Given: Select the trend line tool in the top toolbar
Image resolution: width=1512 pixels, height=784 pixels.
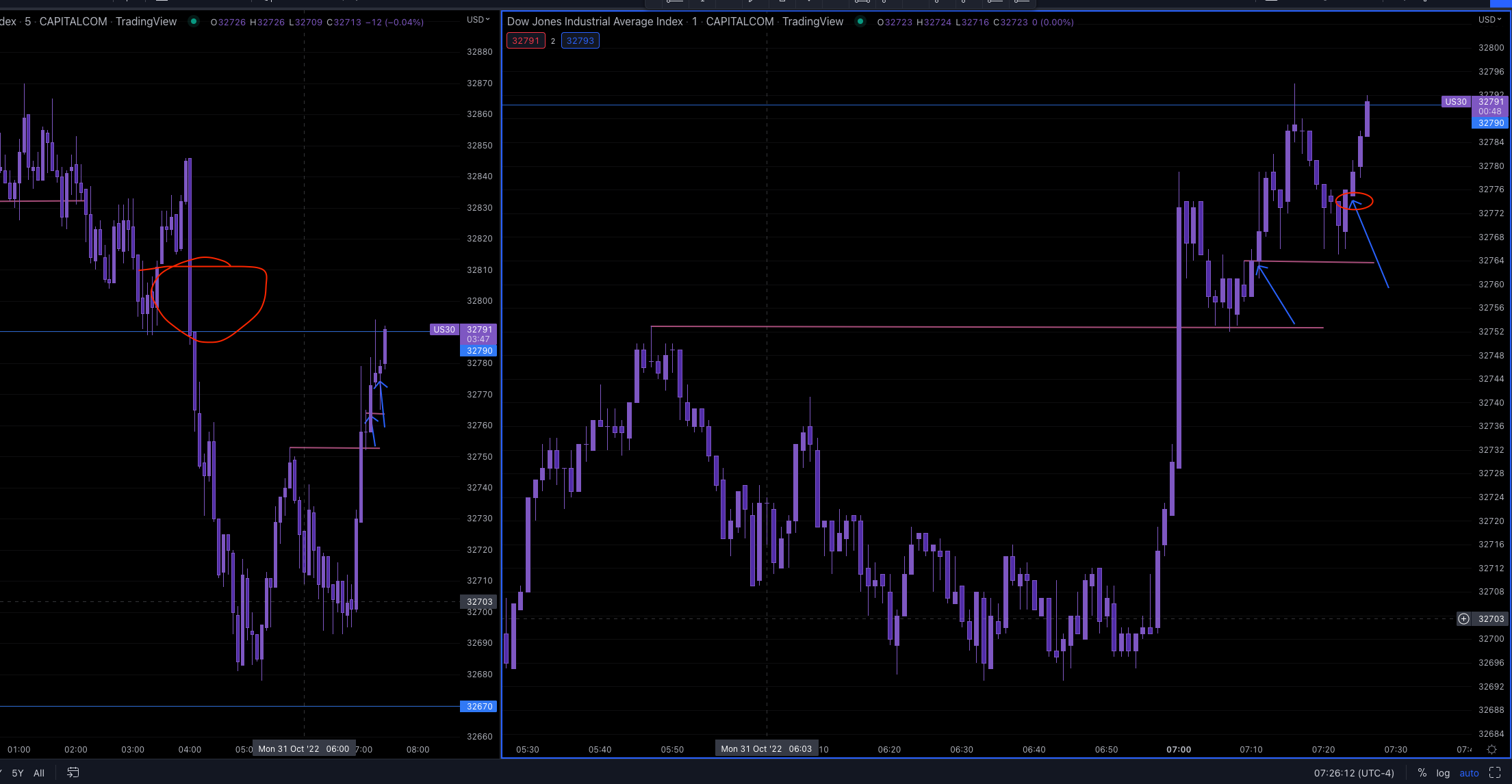Looking at the screenshot, I should (862, 3).
